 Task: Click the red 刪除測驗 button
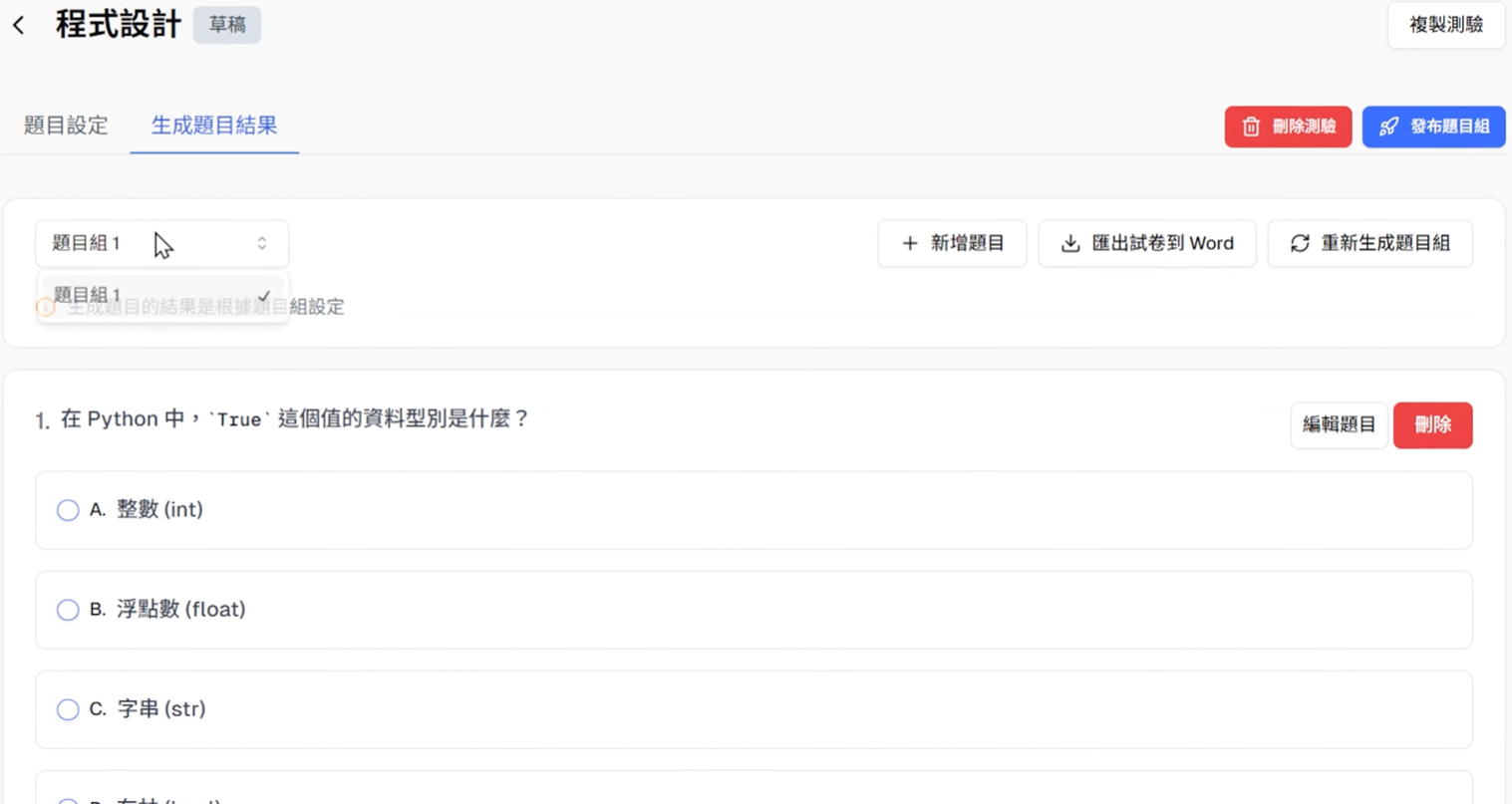1288,127
